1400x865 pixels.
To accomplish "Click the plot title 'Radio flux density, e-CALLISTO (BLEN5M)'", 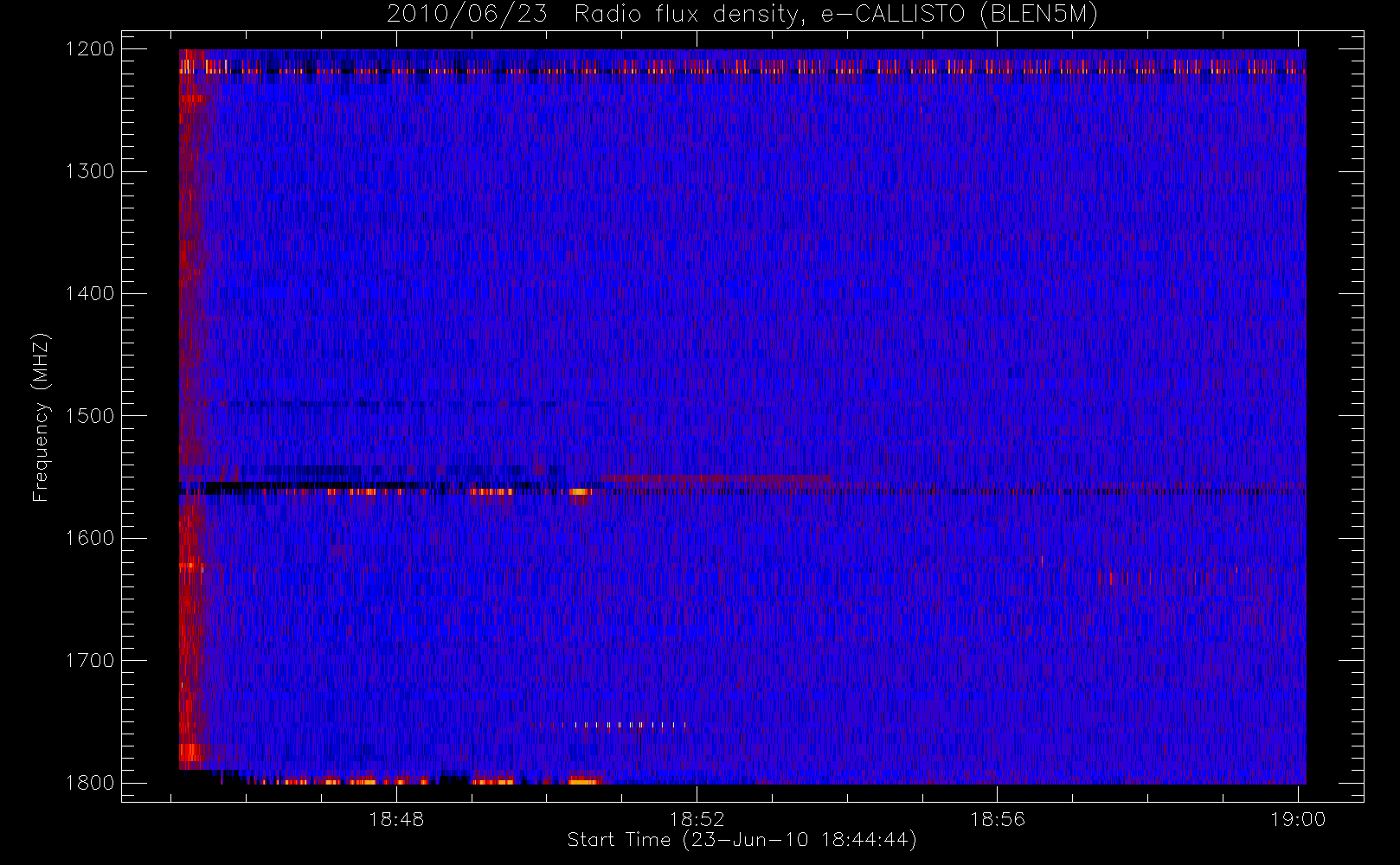I will [836, 15].
